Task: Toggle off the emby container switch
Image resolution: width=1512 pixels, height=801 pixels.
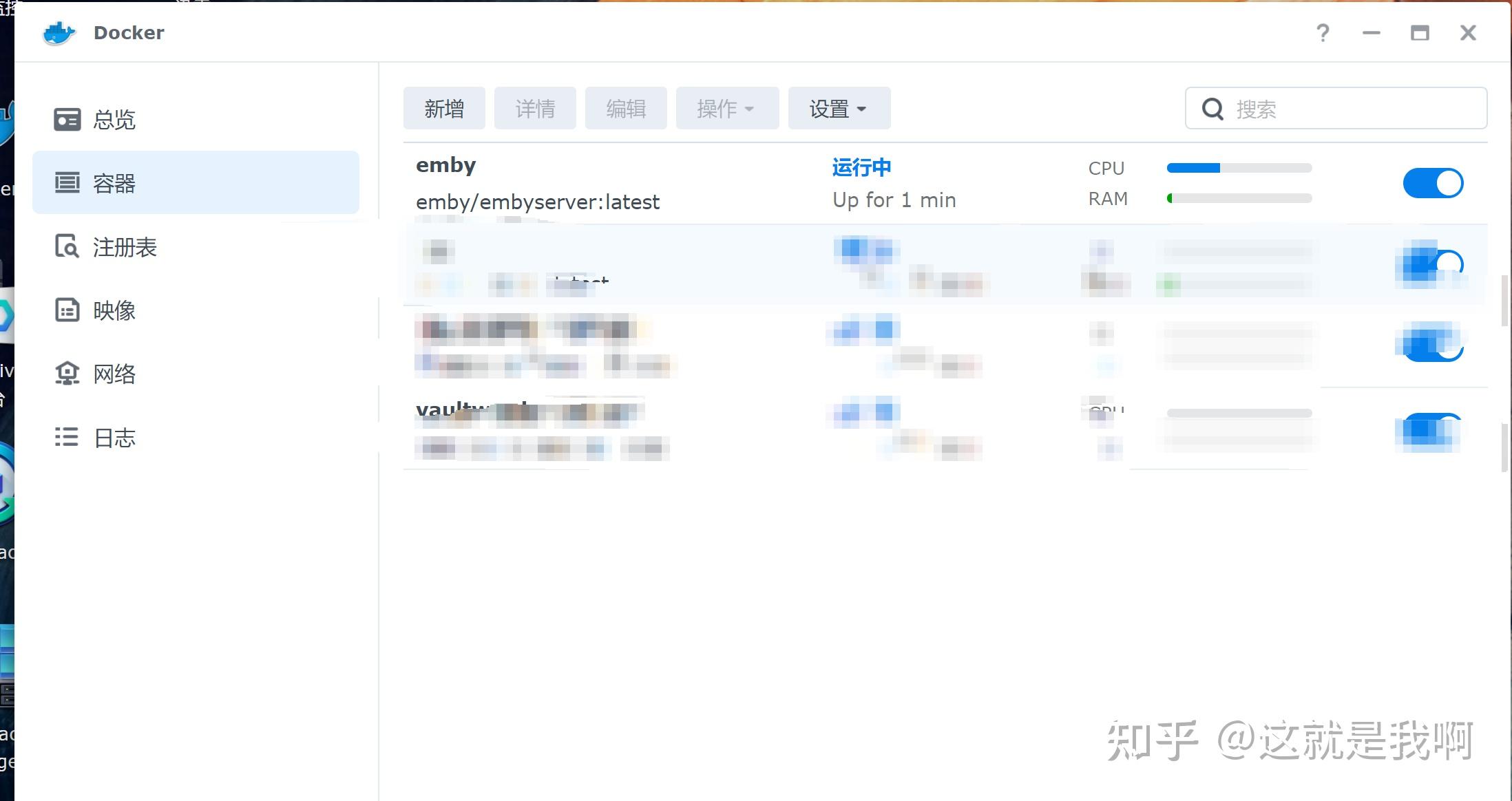Action: coord(1433,182)
